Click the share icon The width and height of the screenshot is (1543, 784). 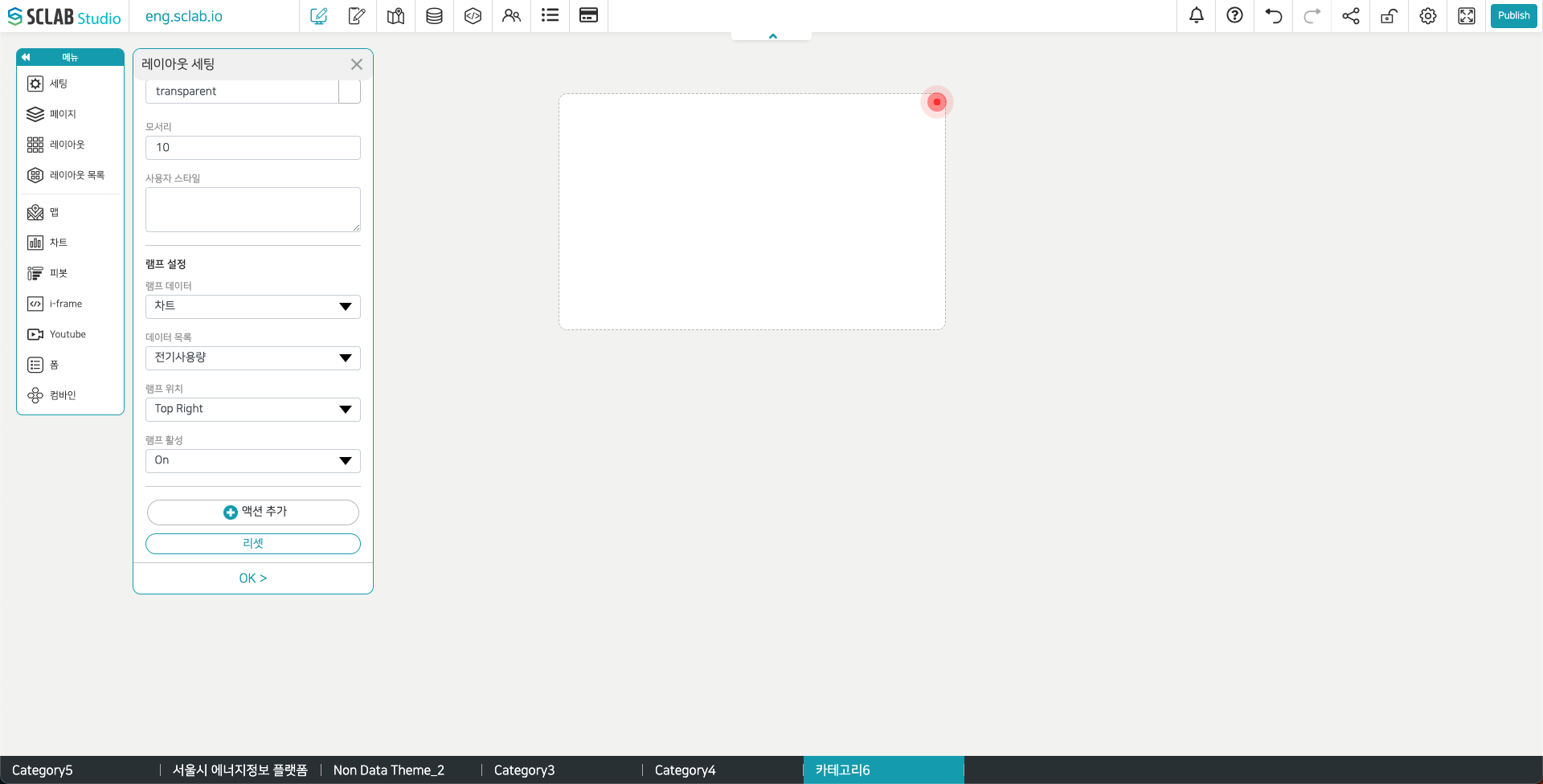tap(1351, 16)
